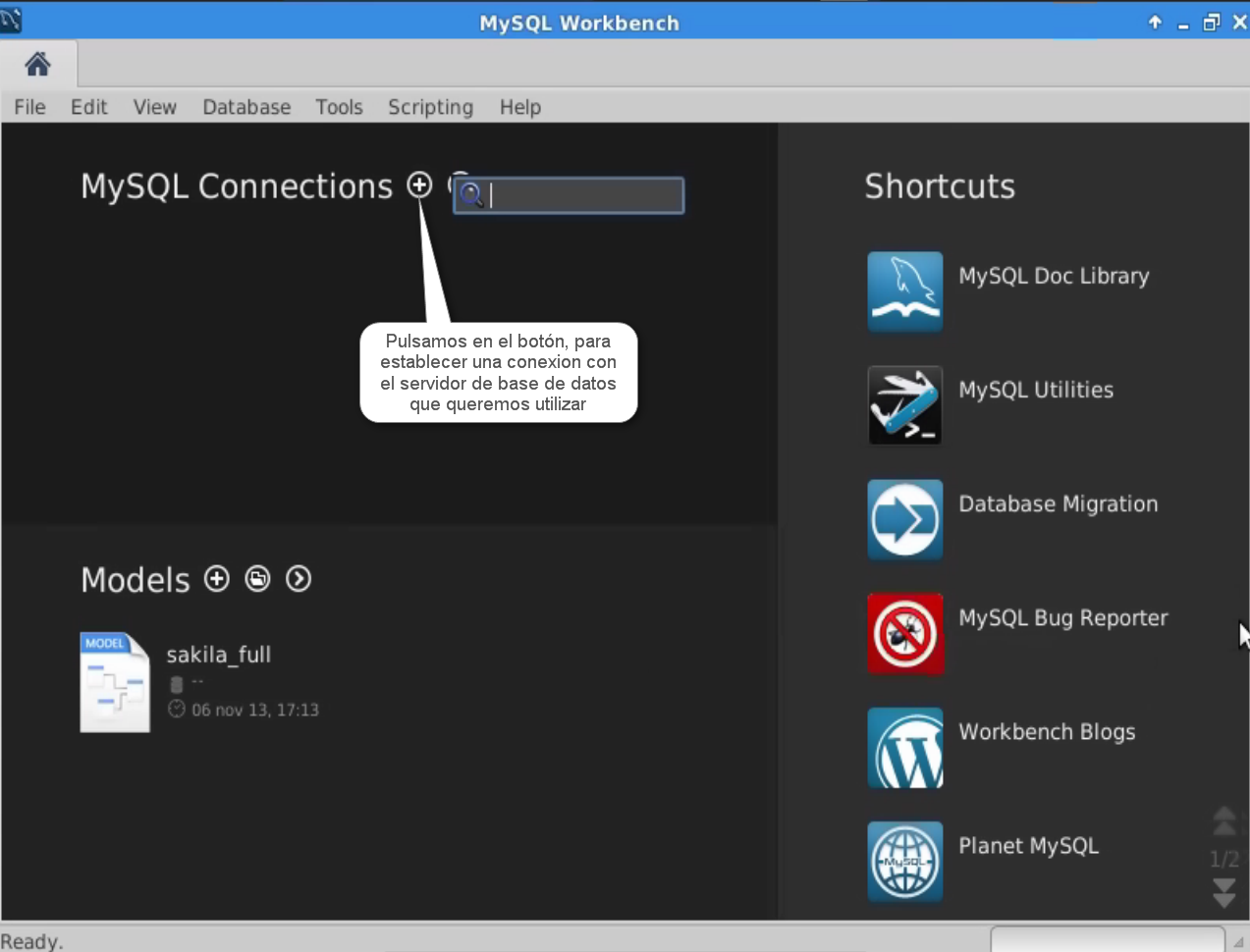Image resolution: width=1250 pixels, height=952 pixels.
Task: Open the Planet MySQL globe icon
Action: [903, 861]
